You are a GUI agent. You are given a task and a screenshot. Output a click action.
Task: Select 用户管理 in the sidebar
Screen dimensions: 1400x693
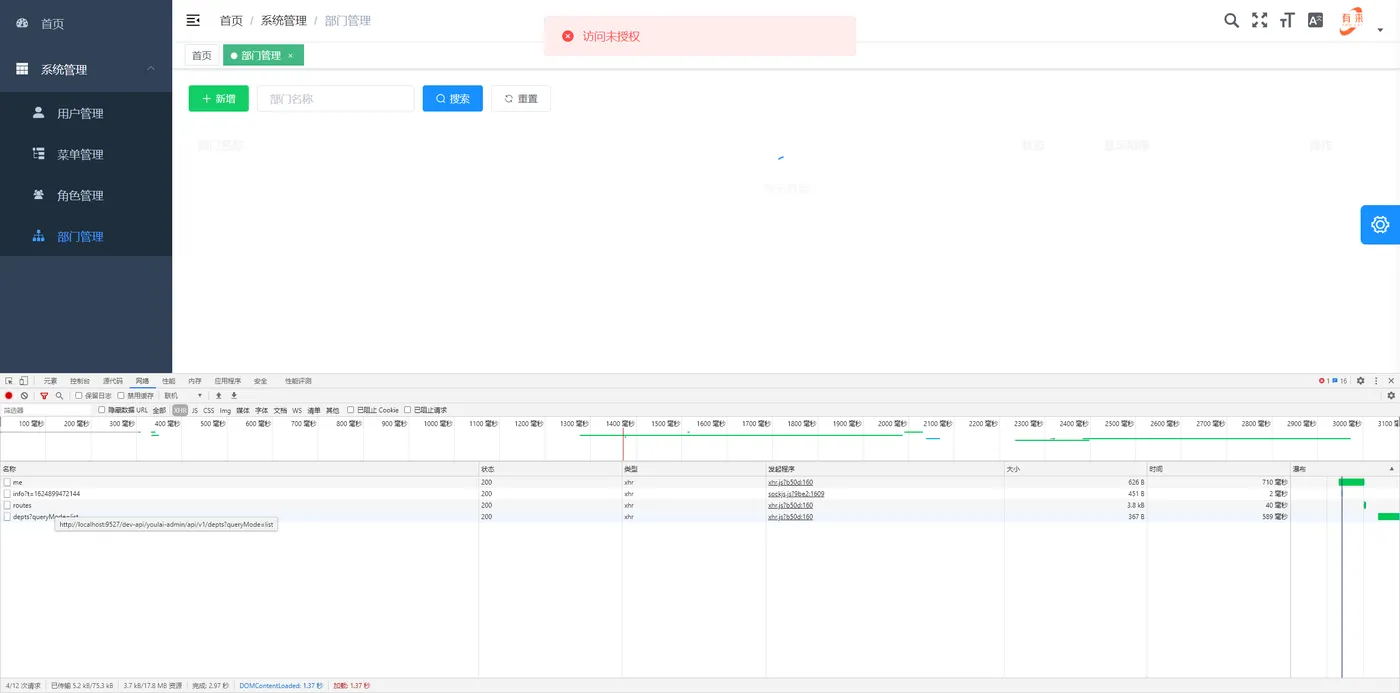[x=86, y=113]
